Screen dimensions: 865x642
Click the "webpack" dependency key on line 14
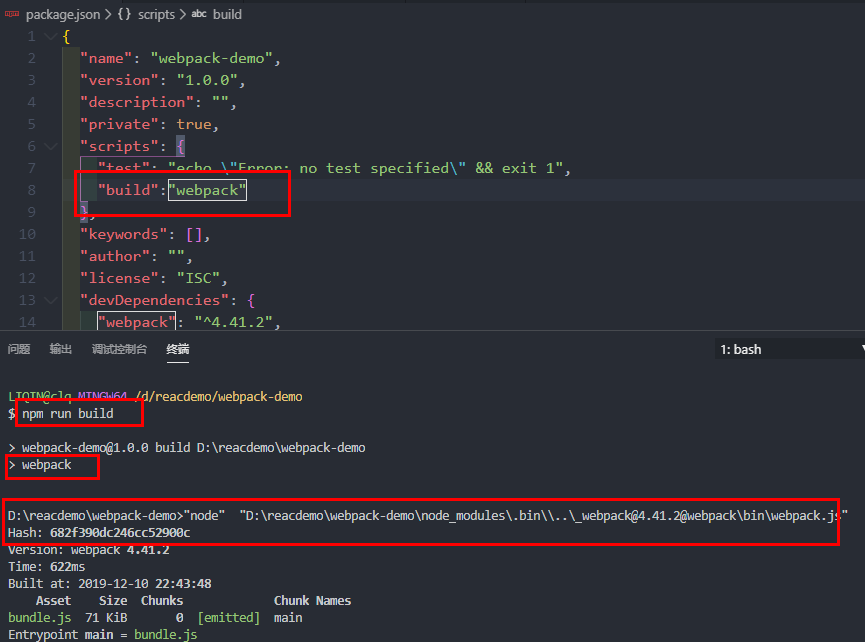click(136, 322)
